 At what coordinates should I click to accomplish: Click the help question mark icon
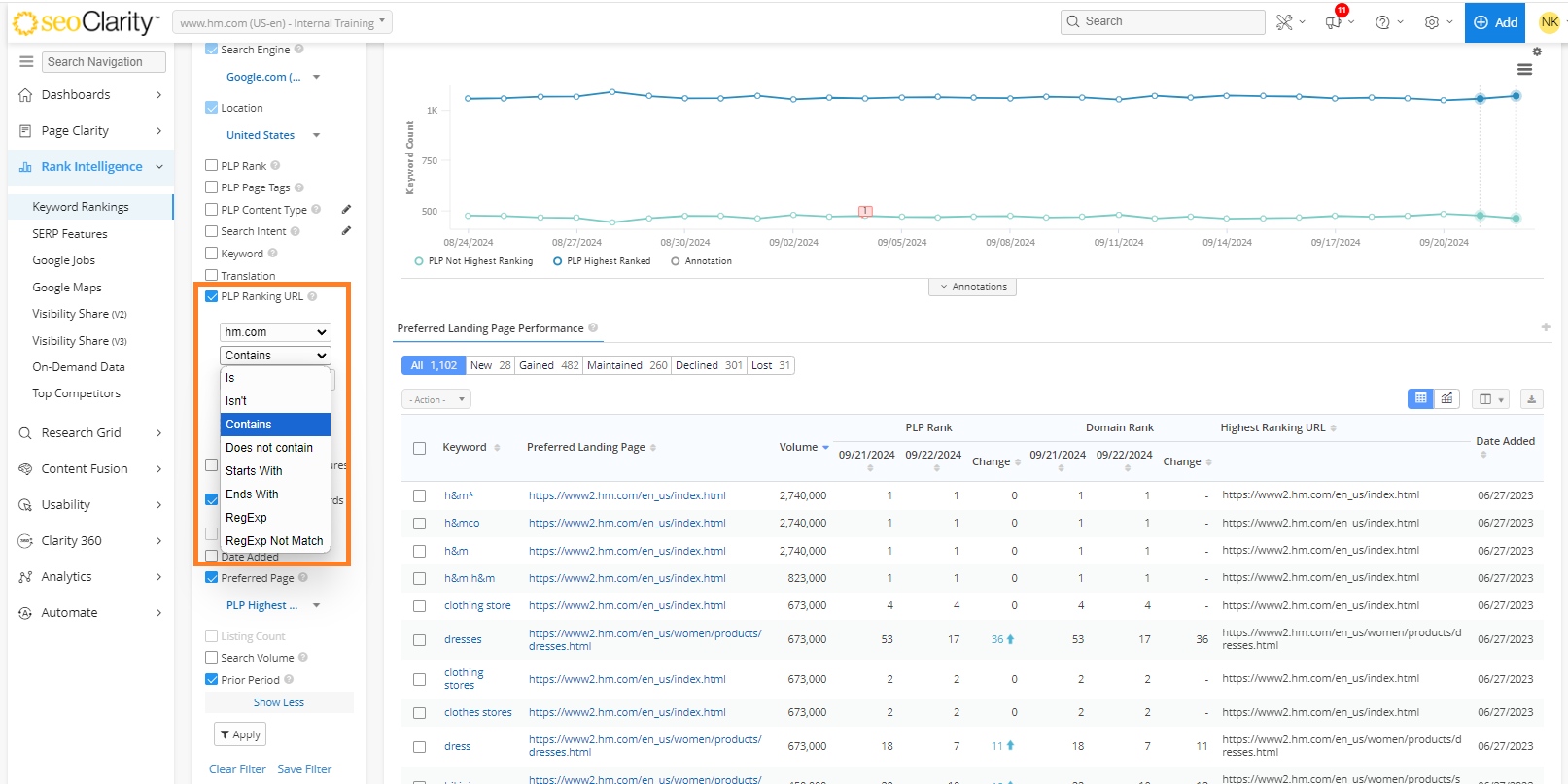1382,22
